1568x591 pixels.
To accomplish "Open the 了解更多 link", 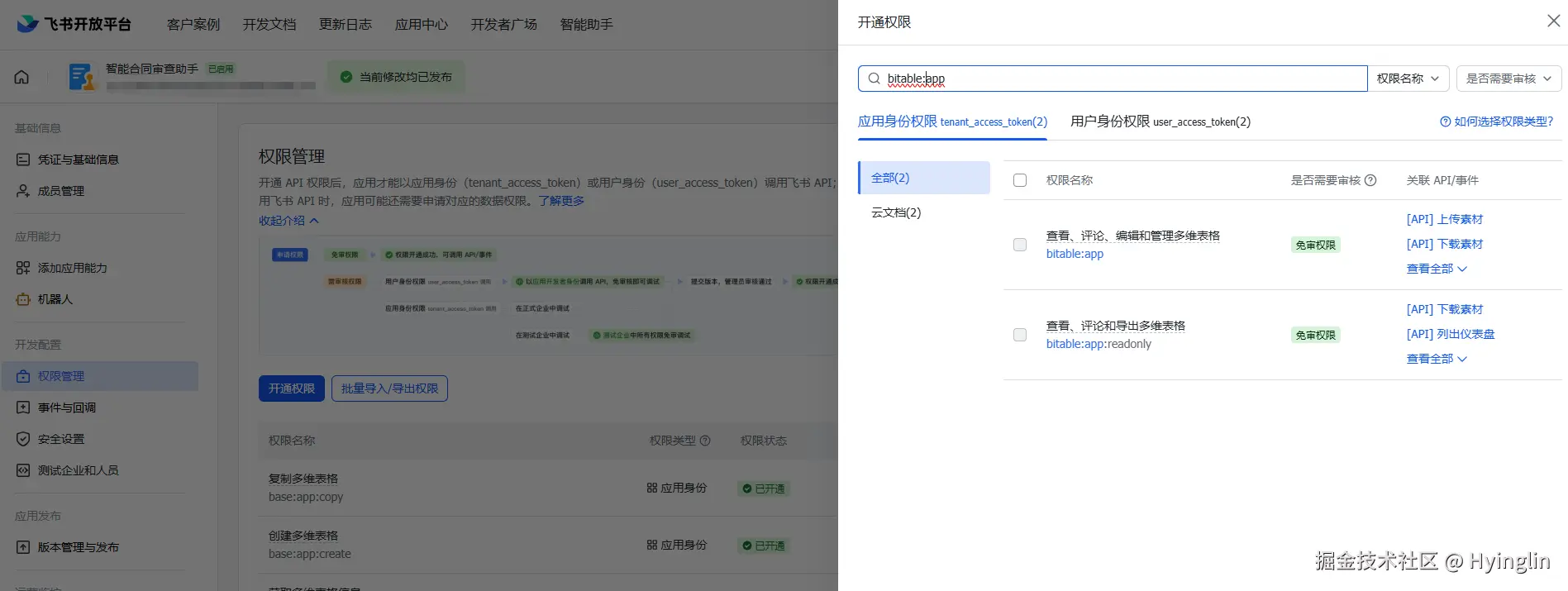I will point(561,201).
